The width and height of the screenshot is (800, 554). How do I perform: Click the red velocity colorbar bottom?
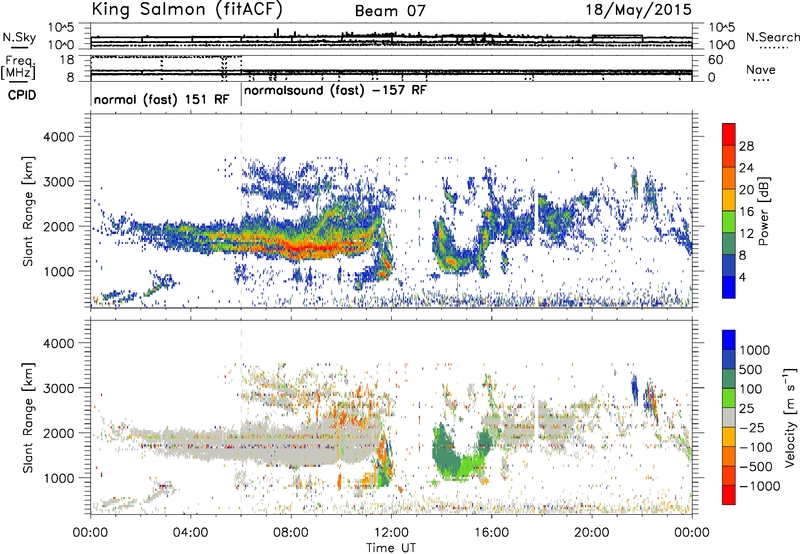(x=729, y=495)
